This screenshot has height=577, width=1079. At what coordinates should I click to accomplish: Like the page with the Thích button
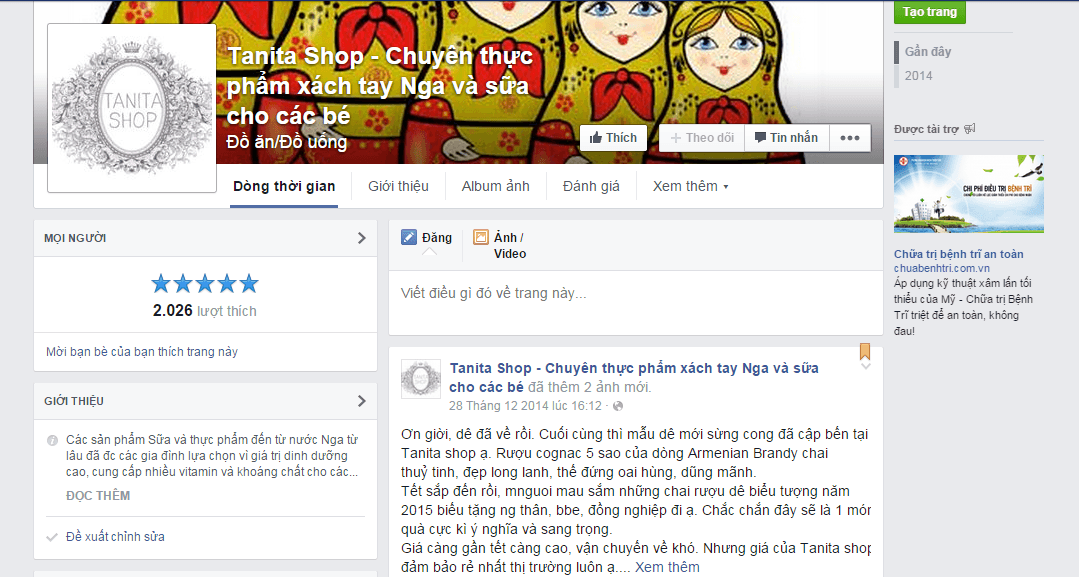click(613, 138)
